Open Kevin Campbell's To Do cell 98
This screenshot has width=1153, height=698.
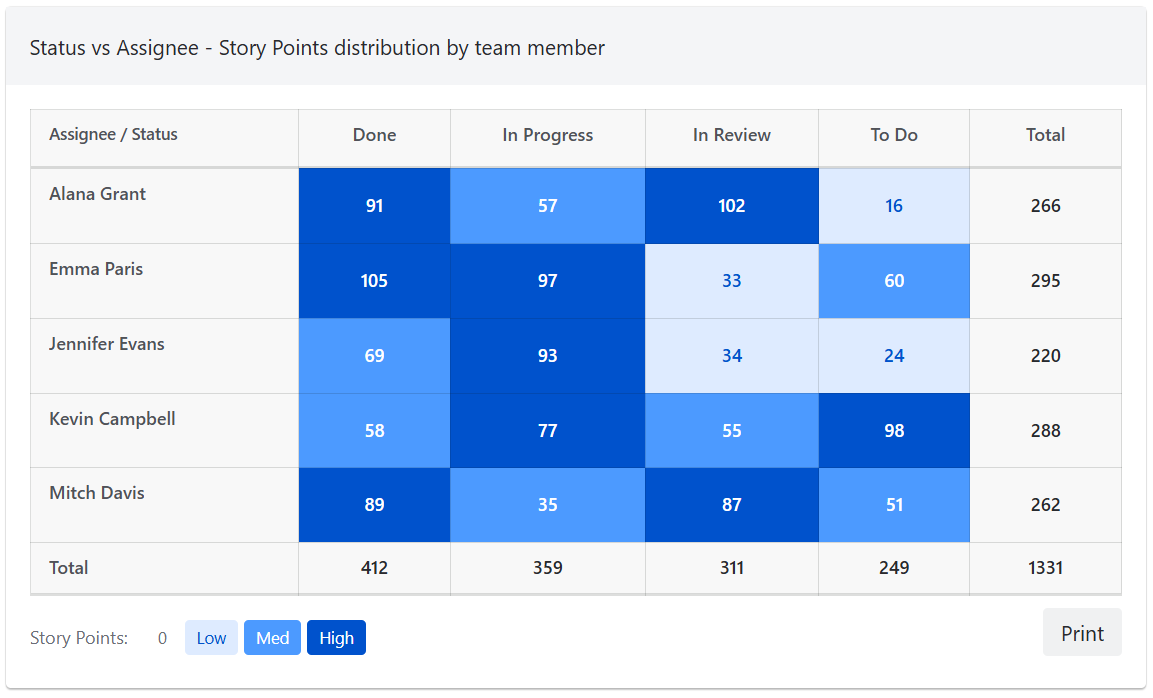[893, 431]
